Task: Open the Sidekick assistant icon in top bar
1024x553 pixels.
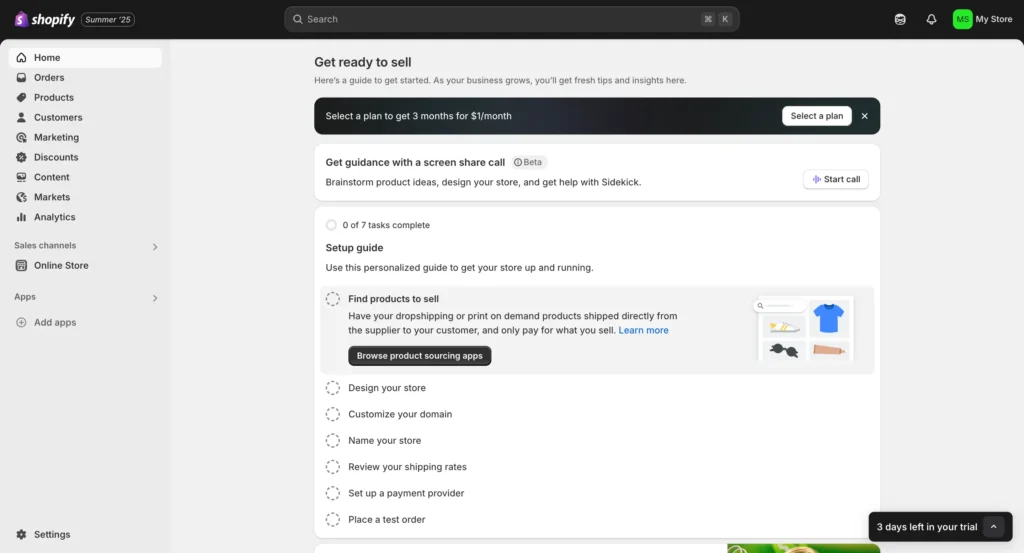Action: (900, 20)
